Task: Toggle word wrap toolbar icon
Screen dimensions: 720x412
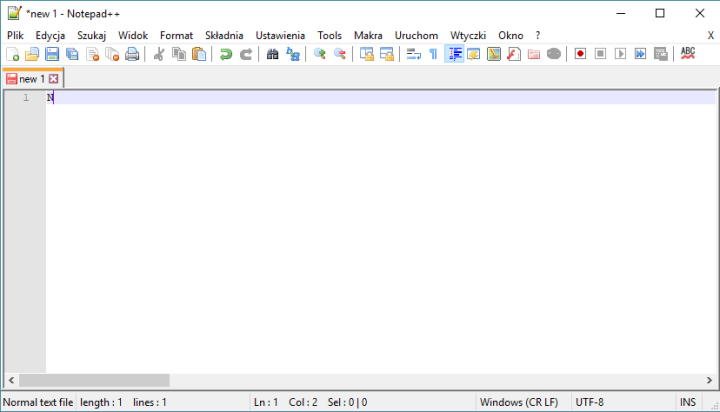Action: (414, 54)
